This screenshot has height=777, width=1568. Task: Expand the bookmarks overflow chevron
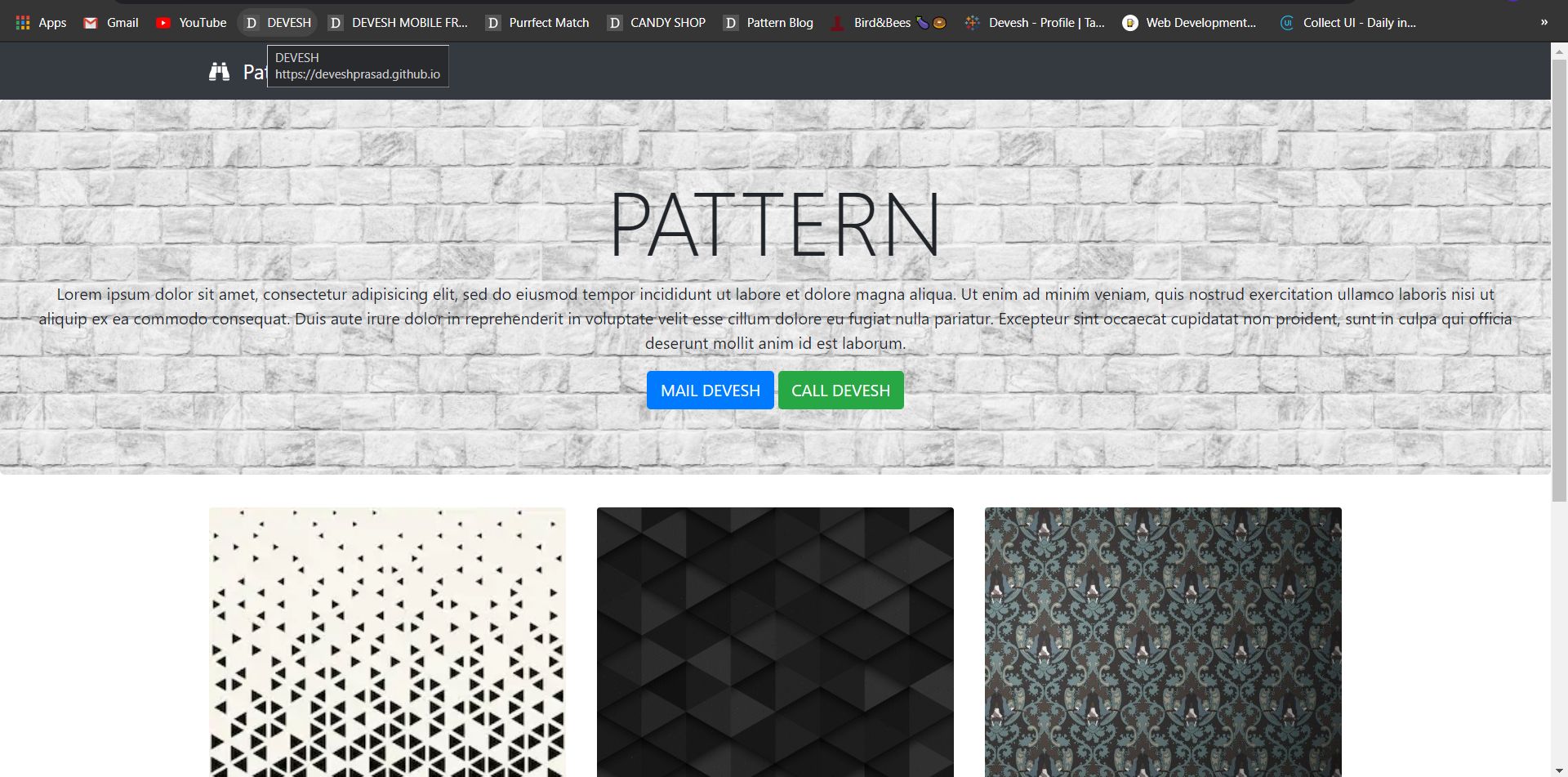(x=1544, y=22)
